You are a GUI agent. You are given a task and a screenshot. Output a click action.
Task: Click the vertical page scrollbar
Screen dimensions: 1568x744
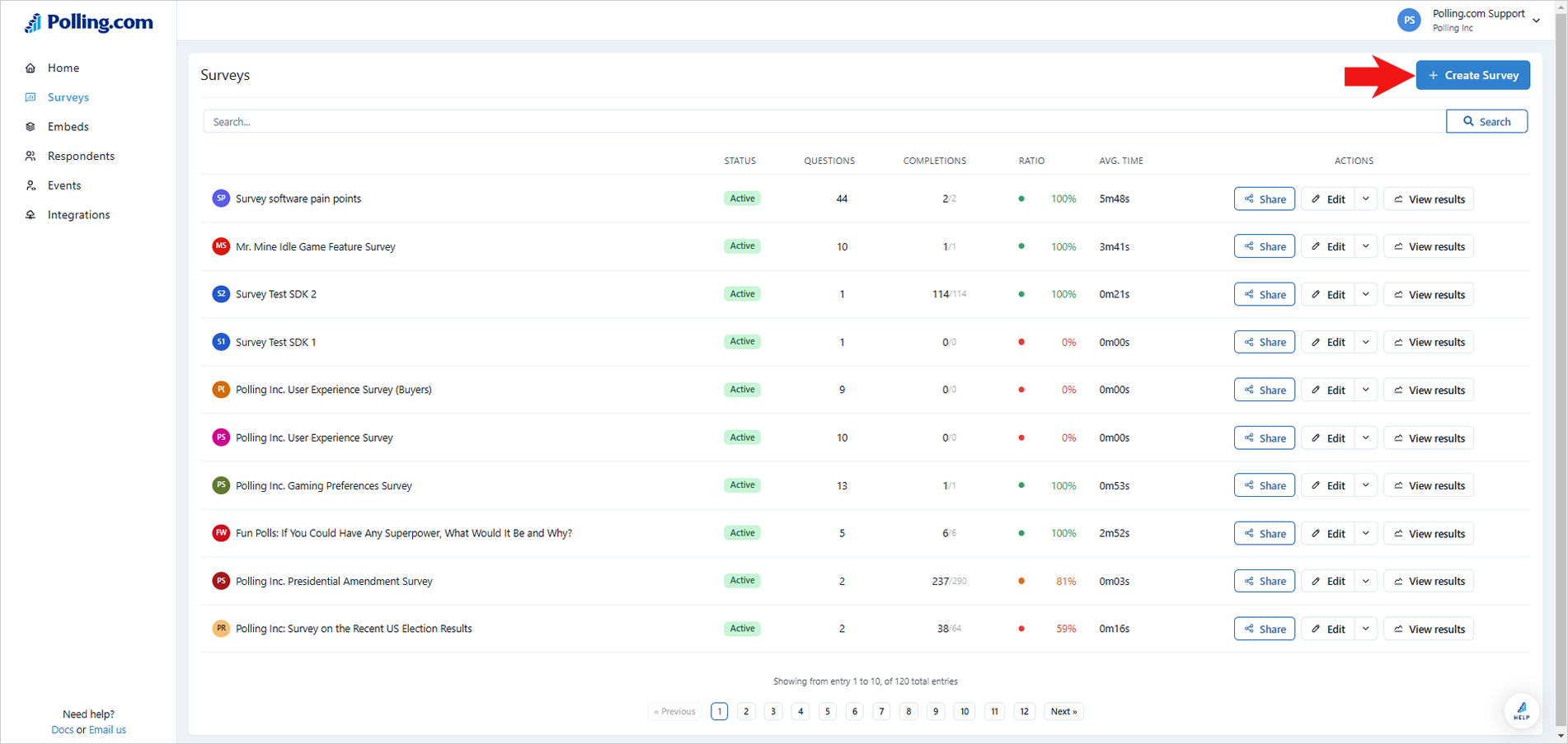(x=1561, y=371)
